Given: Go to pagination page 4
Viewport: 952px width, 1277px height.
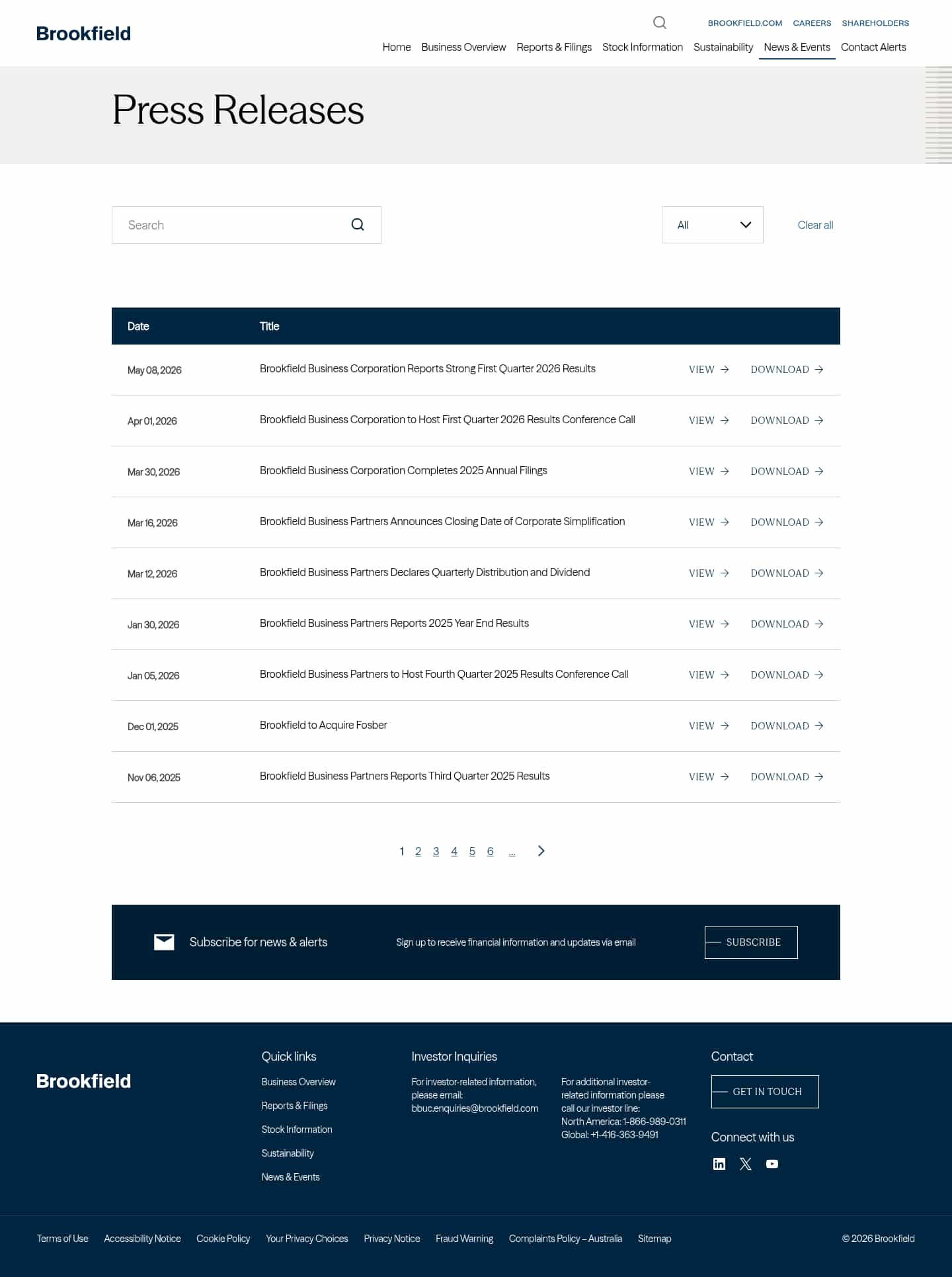Looking at the screenshot, I should coord(454,851).
